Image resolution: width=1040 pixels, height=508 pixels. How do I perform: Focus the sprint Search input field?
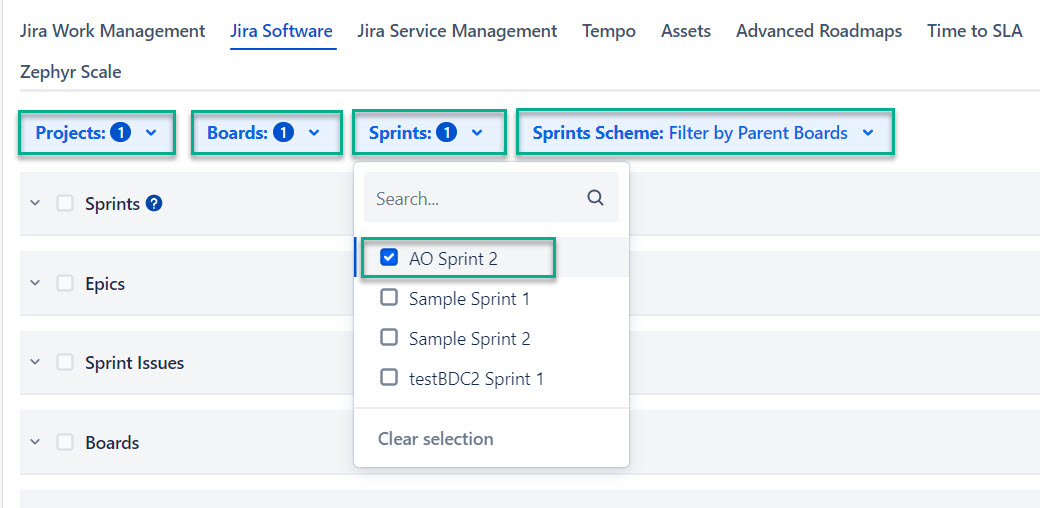[x=475, y=198]
